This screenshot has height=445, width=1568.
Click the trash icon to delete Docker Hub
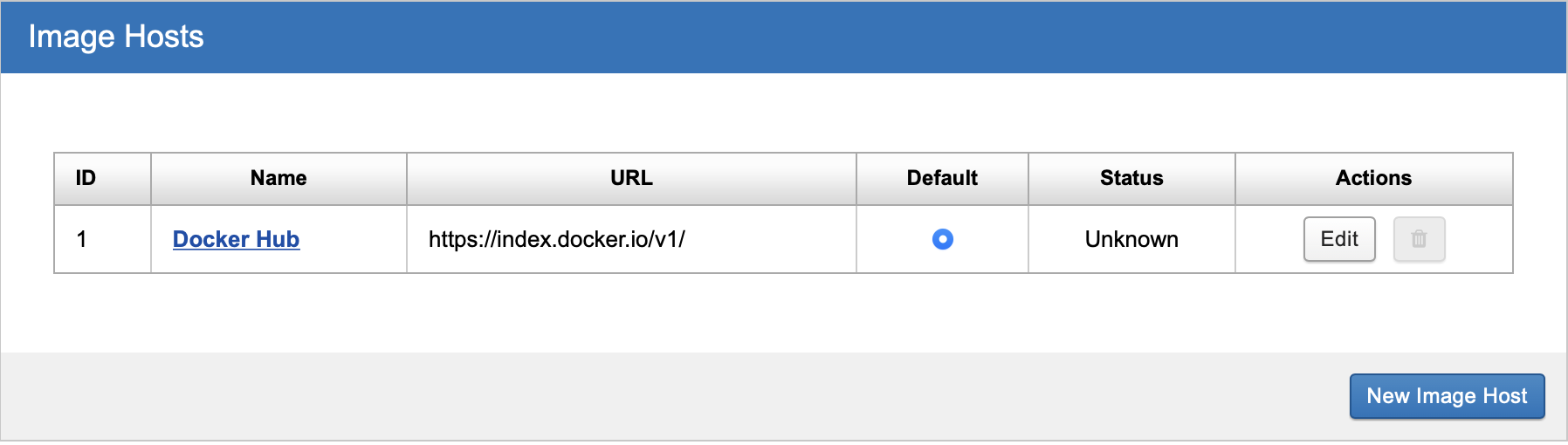[1419, 239]
